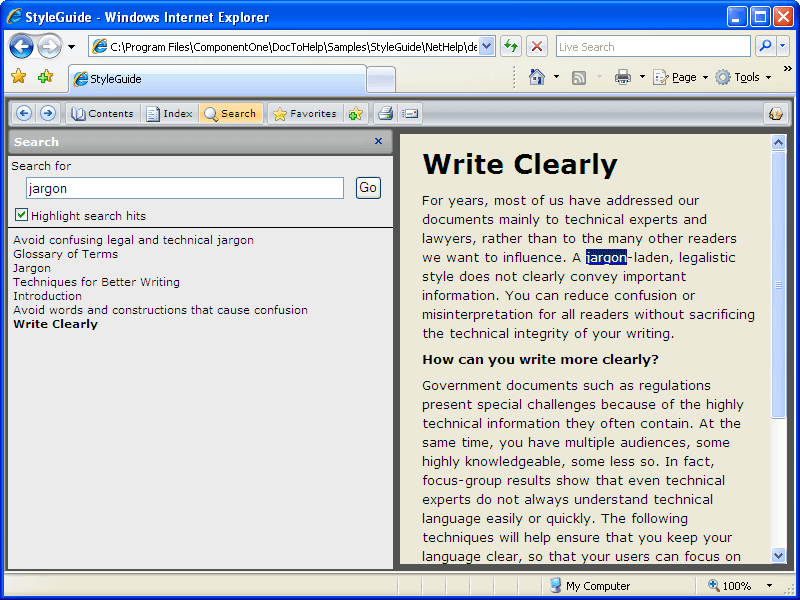Click the browser Print icon
800x600 pixels.
point(622,78)
